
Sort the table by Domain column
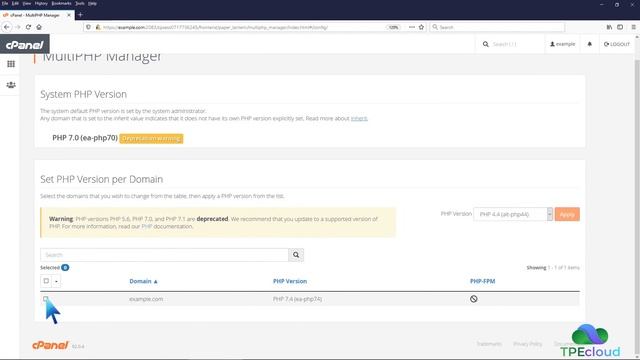143,281
